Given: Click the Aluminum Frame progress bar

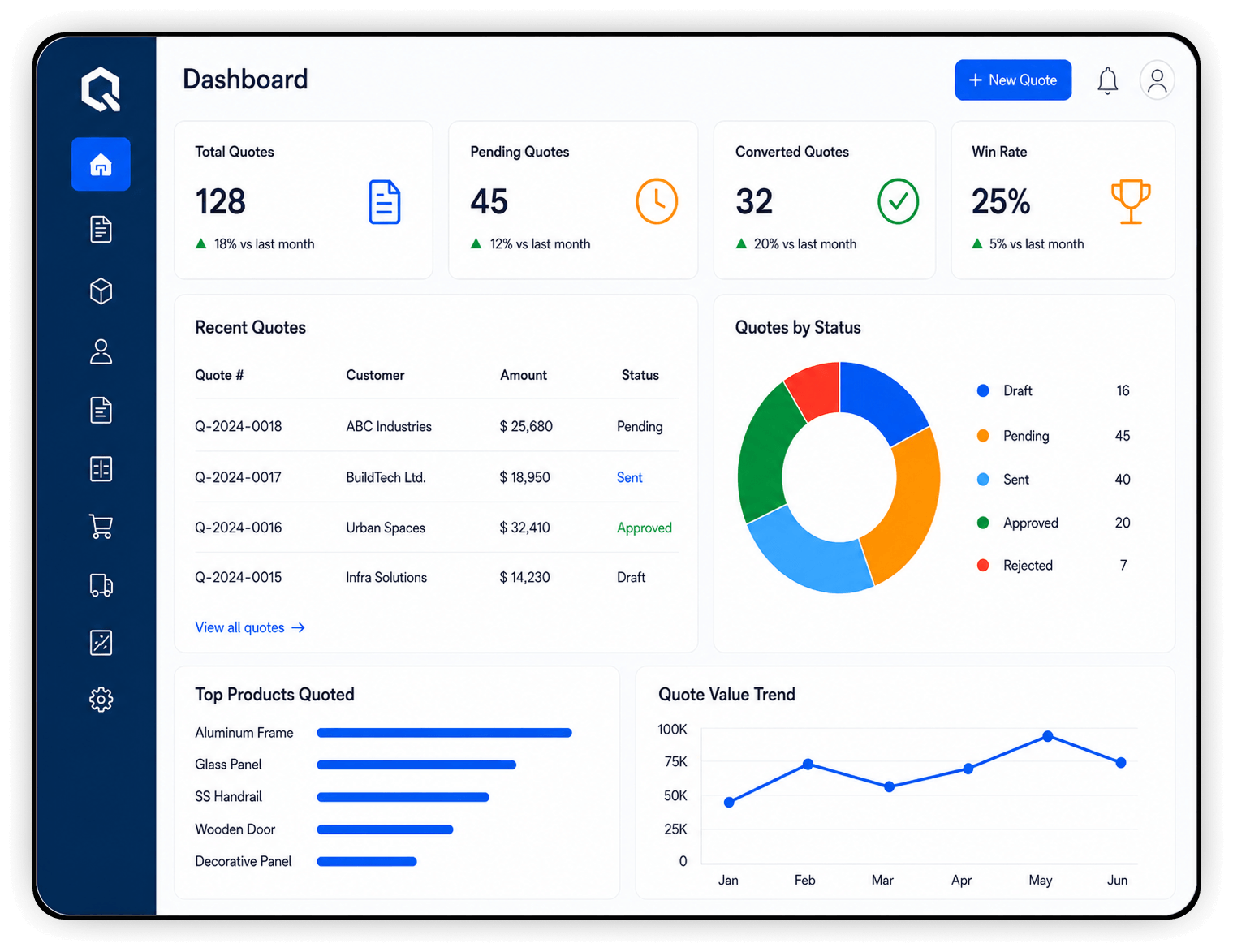Looking at the screenshot, I should click(x=444, y=733).
